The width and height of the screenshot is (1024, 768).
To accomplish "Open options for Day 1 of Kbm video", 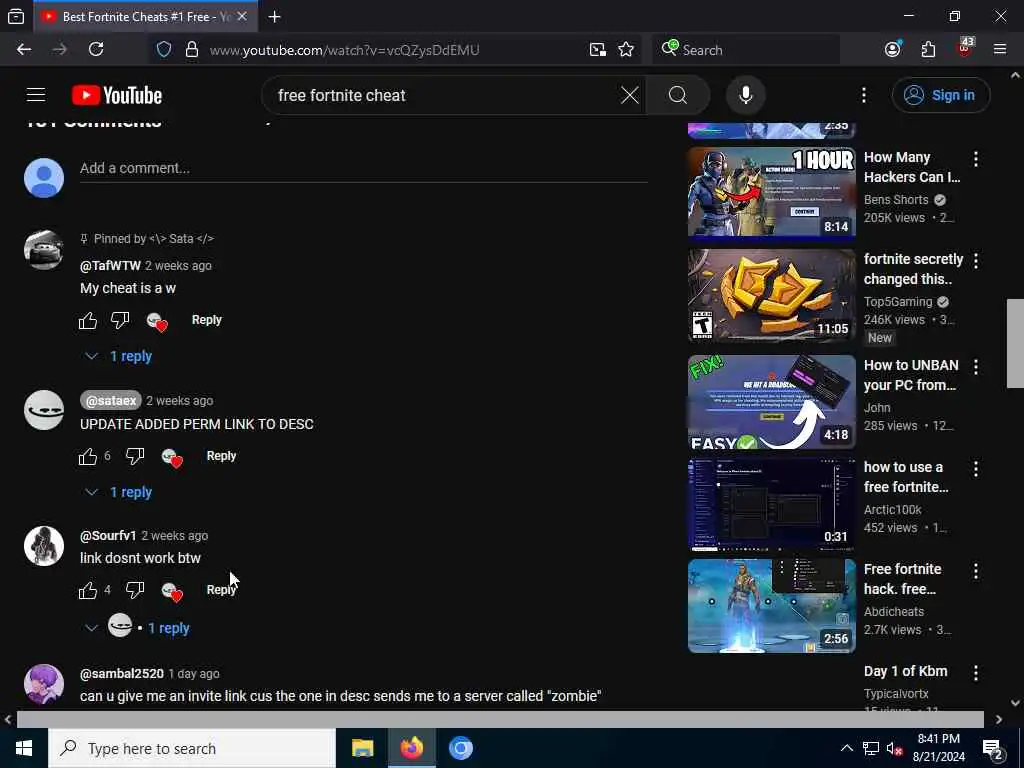I will click(976, 673).
